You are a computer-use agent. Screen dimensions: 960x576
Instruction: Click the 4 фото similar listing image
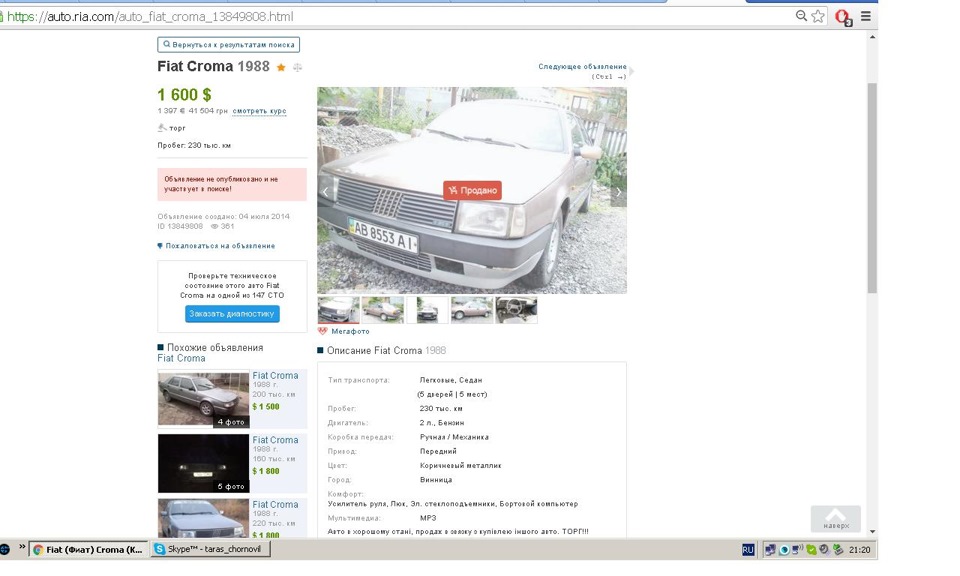(203, 398)
